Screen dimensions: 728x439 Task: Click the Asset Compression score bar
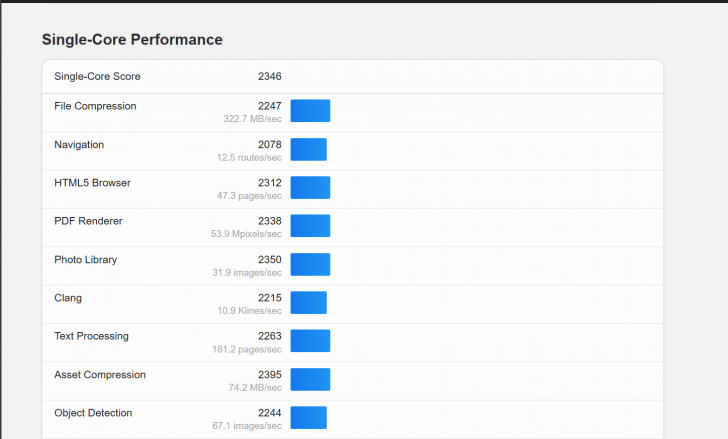(310, 379)
